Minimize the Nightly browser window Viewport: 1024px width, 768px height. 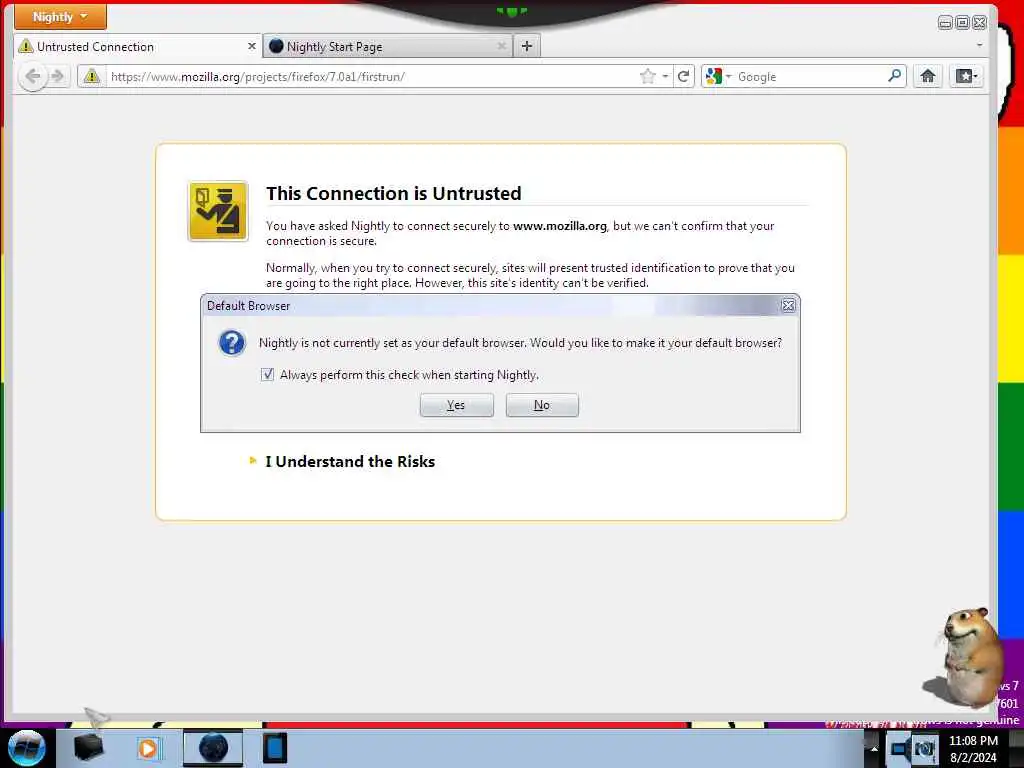tap(944, 23)
